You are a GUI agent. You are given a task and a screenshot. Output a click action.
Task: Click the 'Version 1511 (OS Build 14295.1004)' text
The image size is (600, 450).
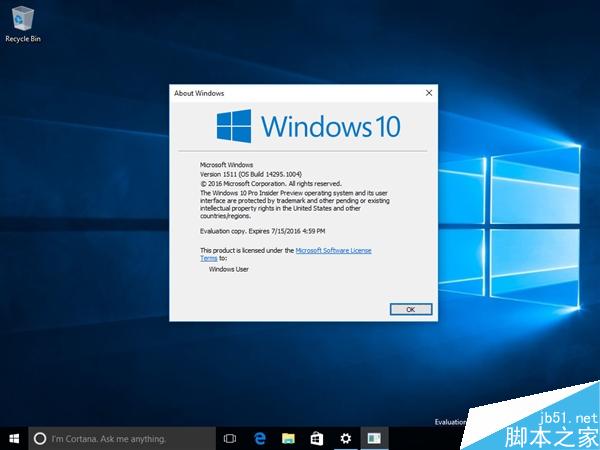[251, 174]
